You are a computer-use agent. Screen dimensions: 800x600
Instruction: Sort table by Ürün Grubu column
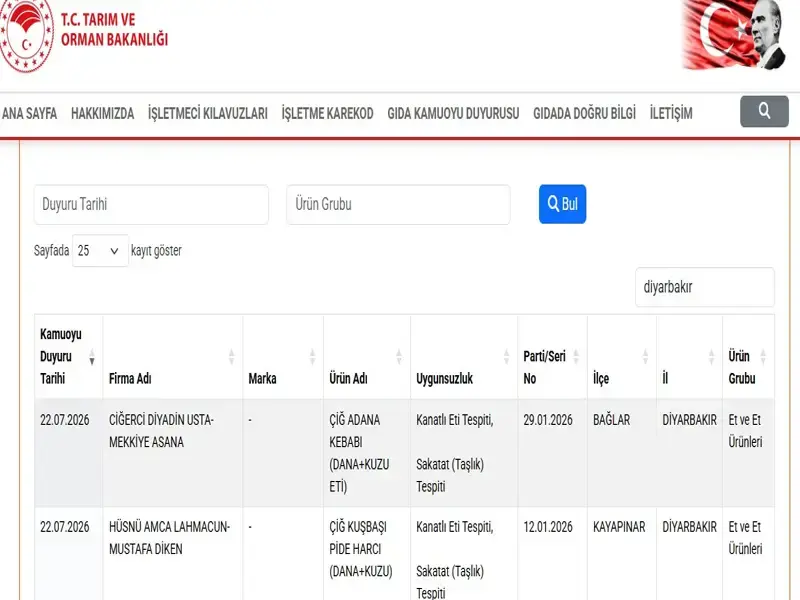point(748,357)
